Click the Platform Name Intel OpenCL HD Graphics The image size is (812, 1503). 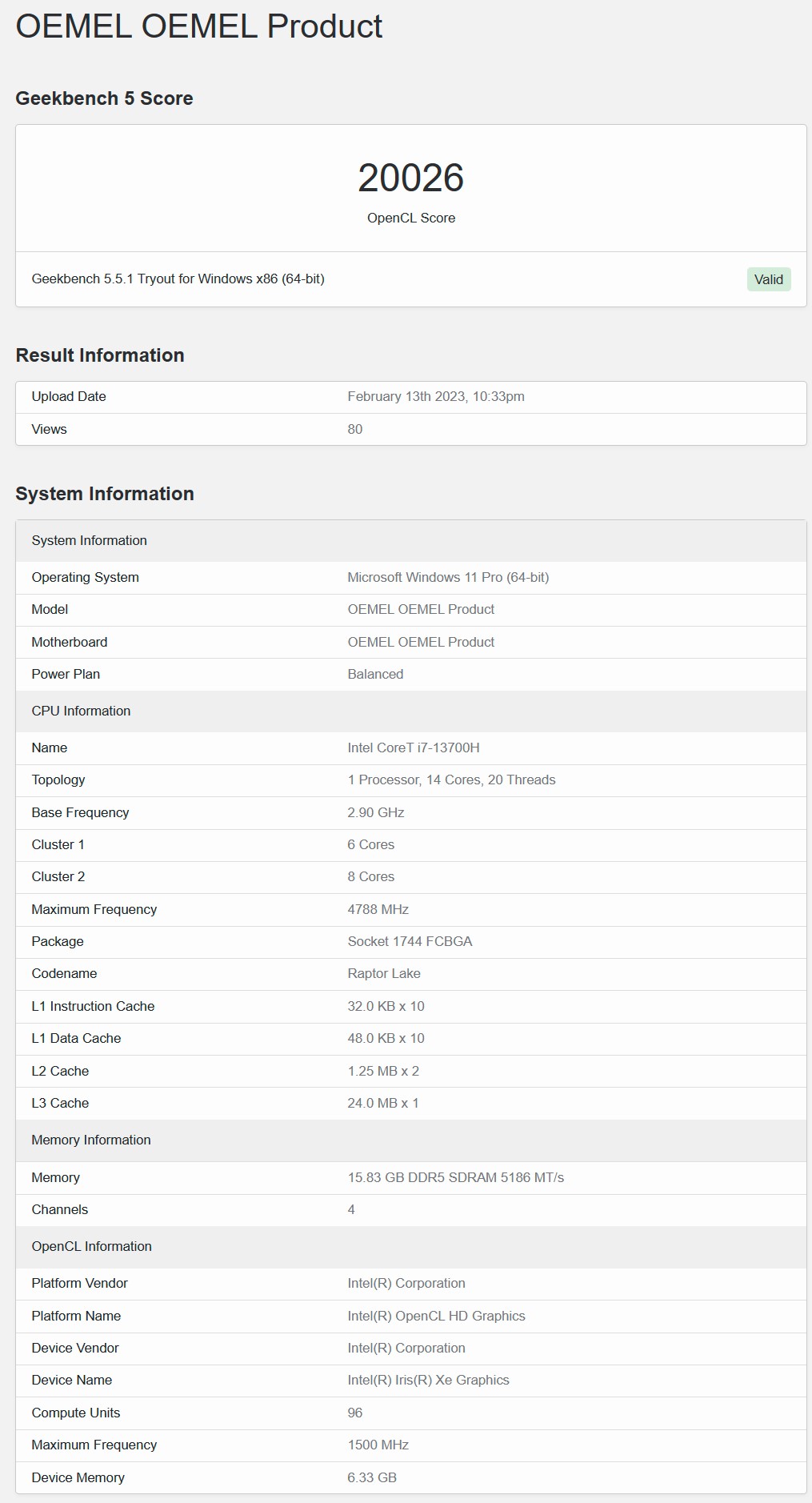tap(436, 1317)
